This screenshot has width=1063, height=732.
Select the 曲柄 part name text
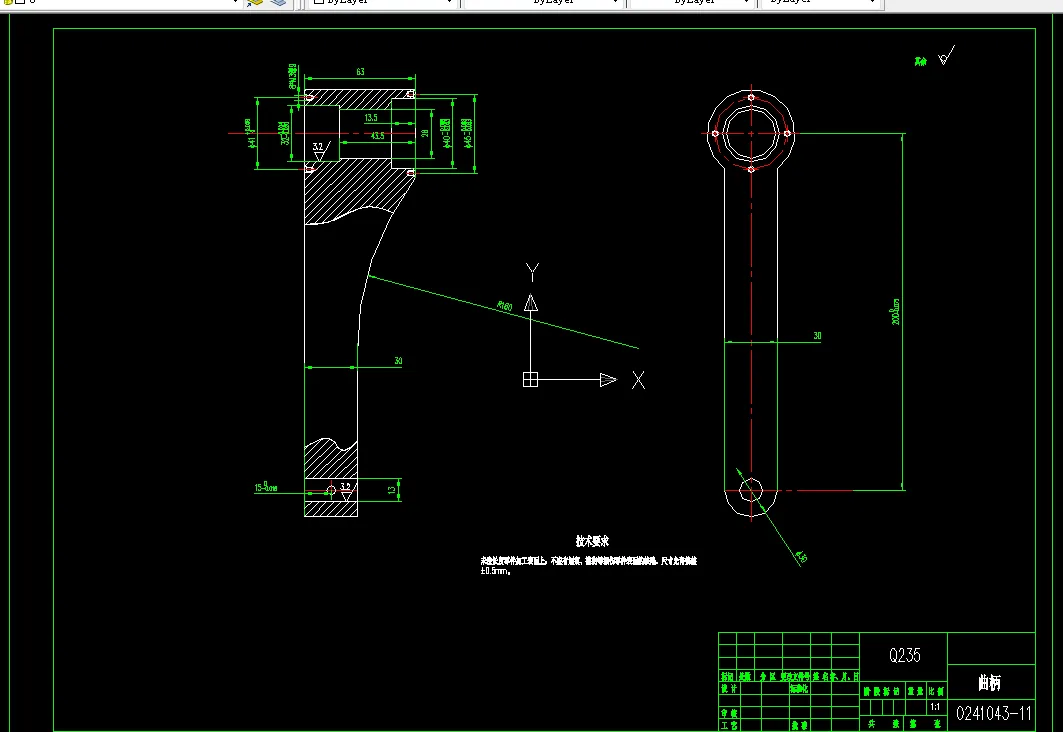pos(989,683)
